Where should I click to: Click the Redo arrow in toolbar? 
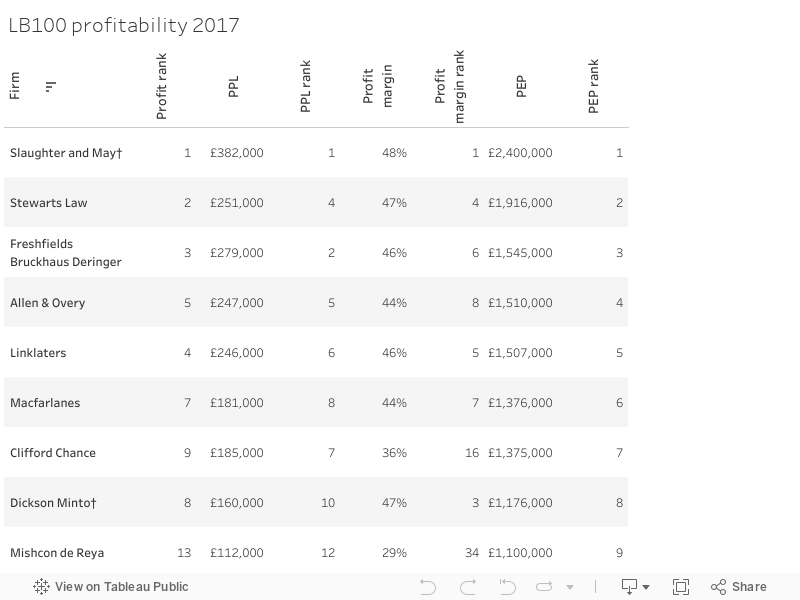pyautogui.click(x=468, y=587)
